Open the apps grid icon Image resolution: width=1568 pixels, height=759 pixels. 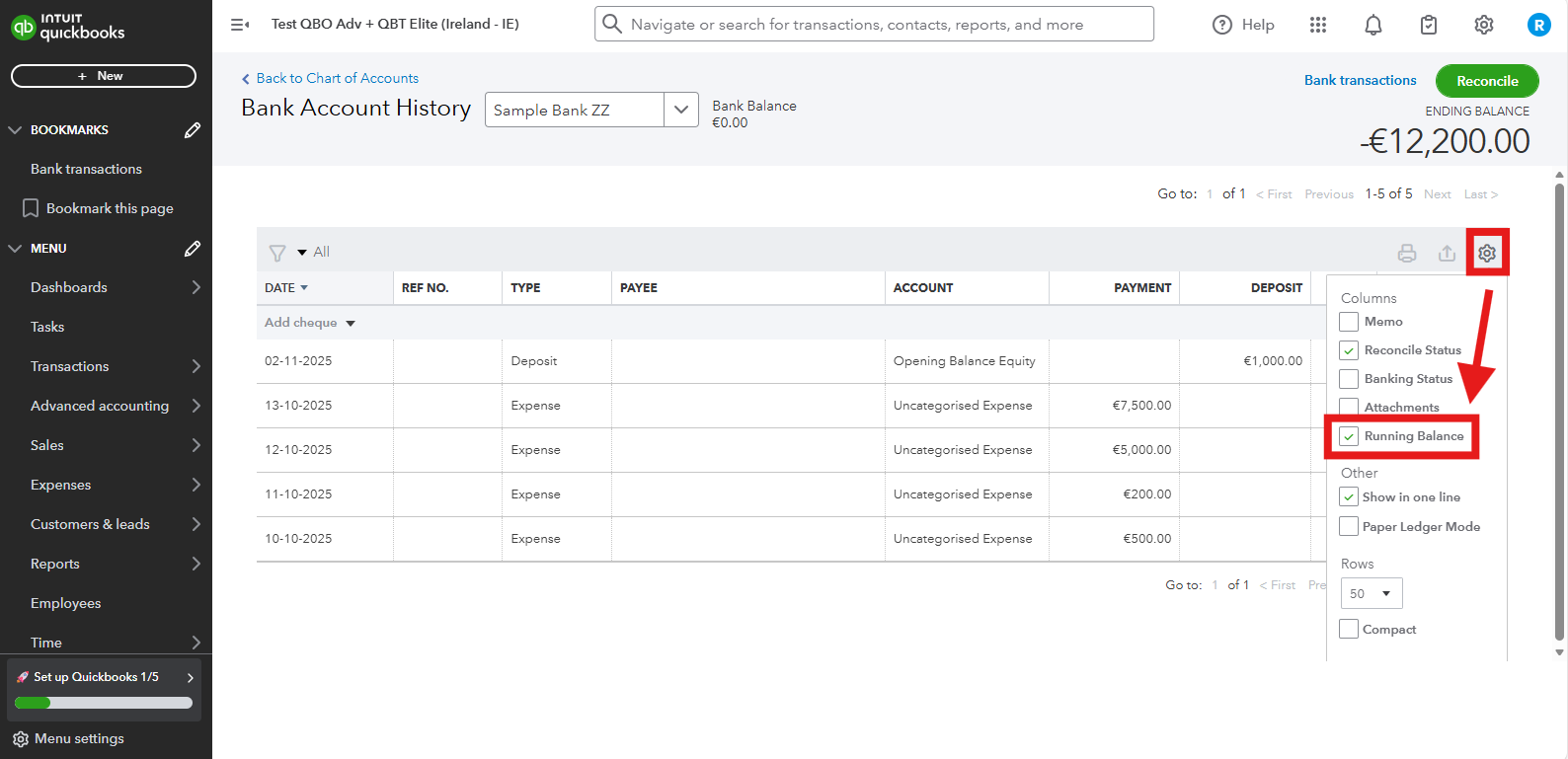(x=1318, y=25)
